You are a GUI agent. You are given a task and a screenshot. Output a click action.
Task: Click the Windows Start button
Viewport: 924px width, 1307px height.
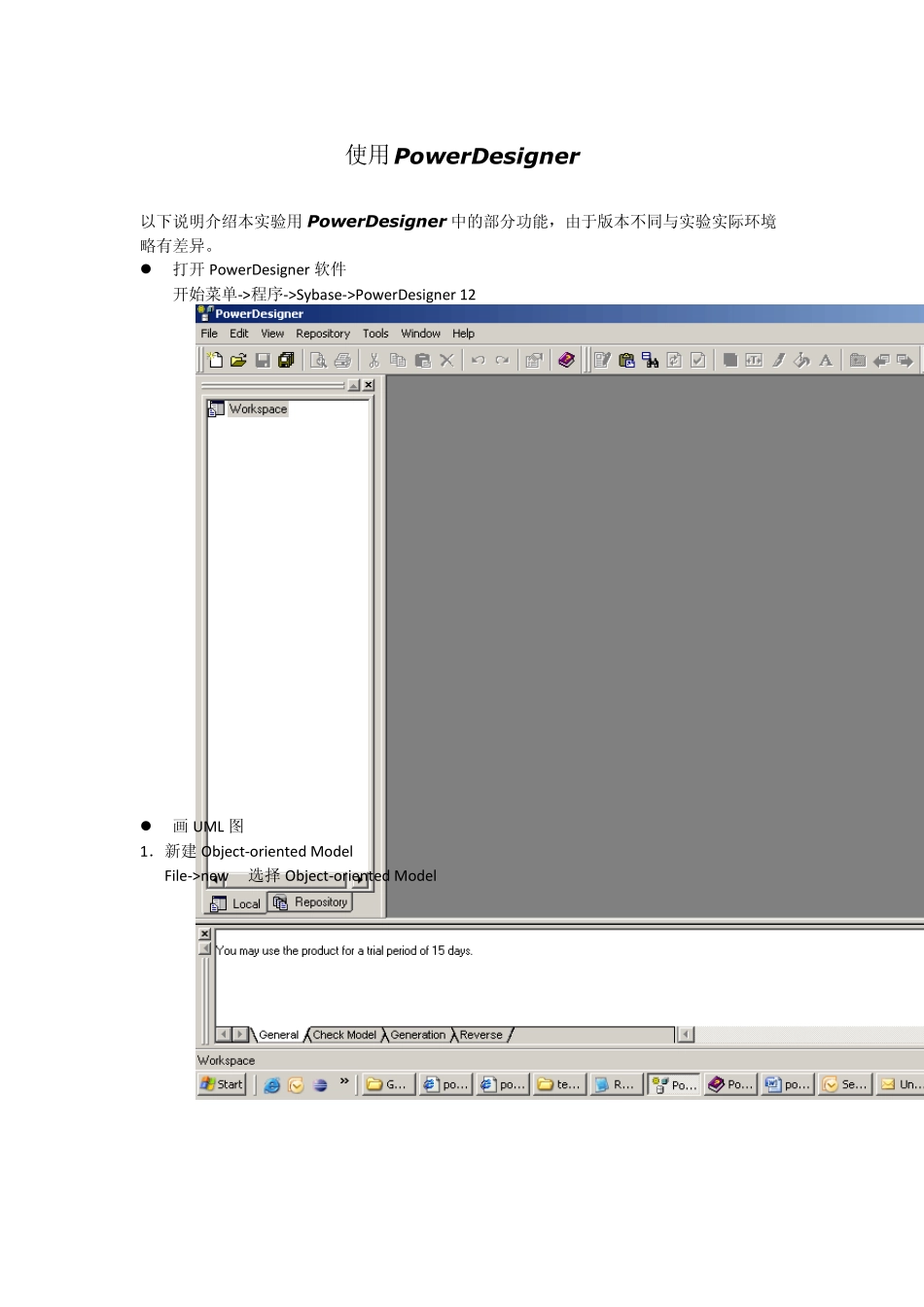[x=222, y=1084]
